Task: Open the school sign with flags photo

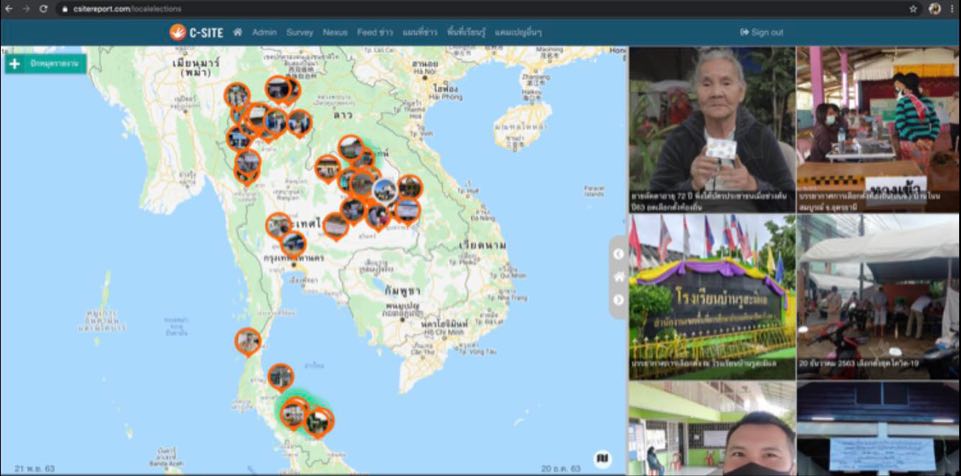Action: coord(712,297)
